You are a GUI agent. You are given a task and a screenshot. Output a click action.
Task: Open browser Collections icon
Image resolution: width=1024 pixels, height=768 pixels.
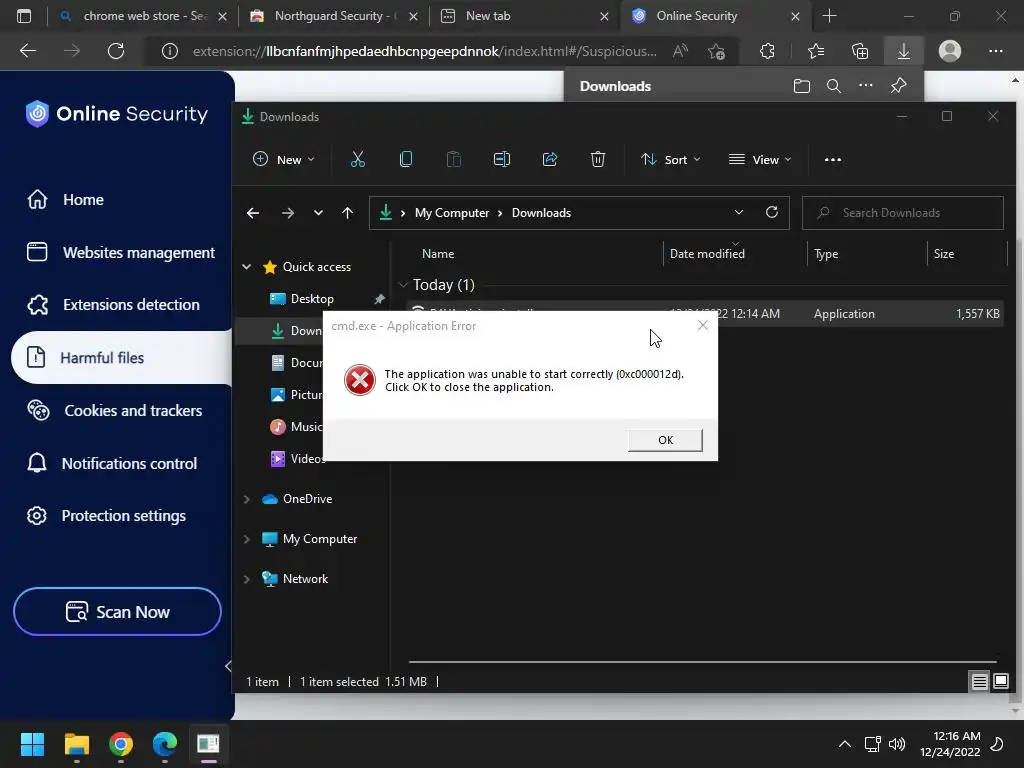coord(860,51)
